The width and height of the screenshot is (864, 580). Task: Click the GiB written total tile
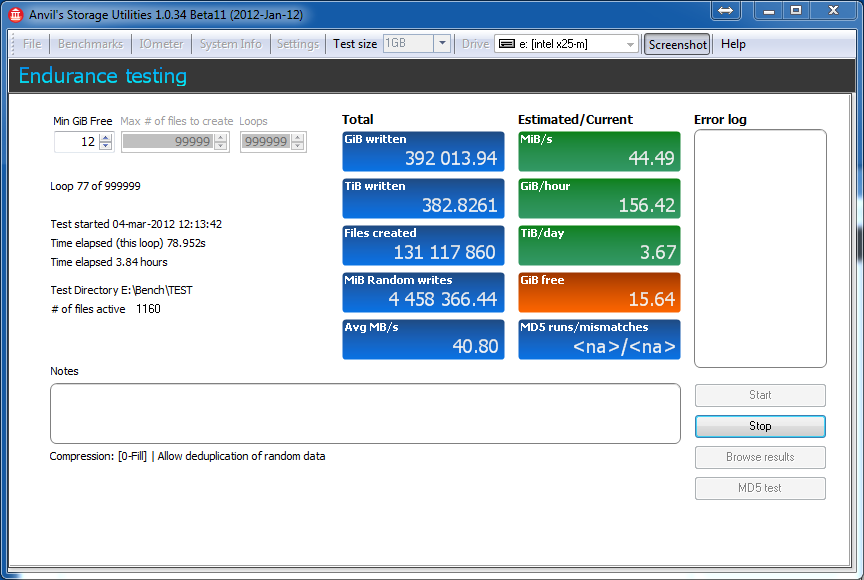[x=423, y=151]
